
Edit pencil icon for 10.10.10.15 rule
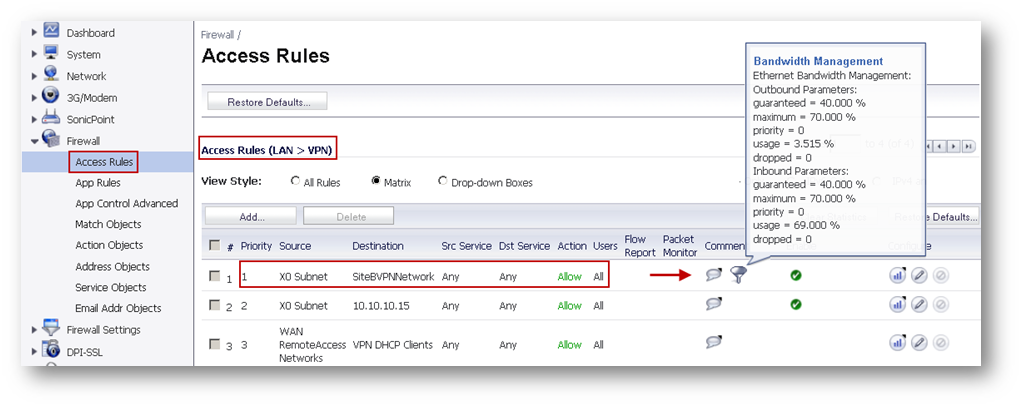[x=919, y=304]
